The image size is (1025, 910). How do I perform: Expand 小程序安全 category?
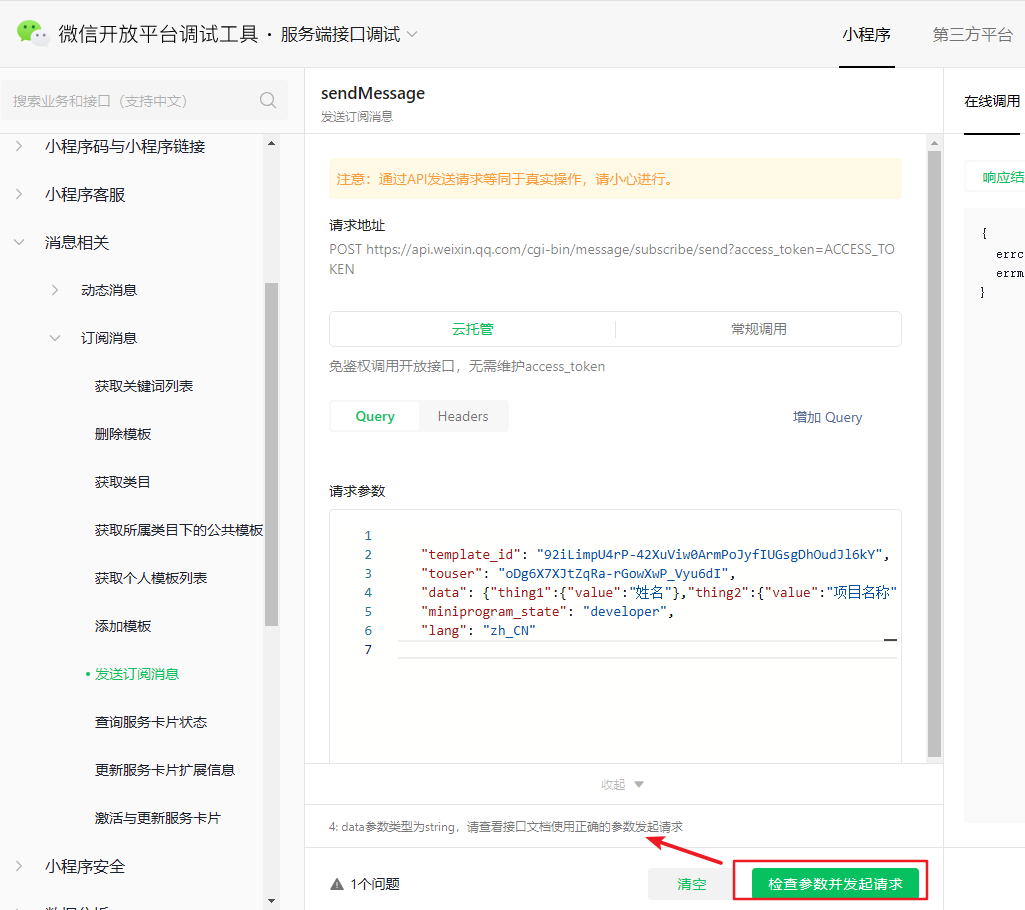(x=19, y=866)
